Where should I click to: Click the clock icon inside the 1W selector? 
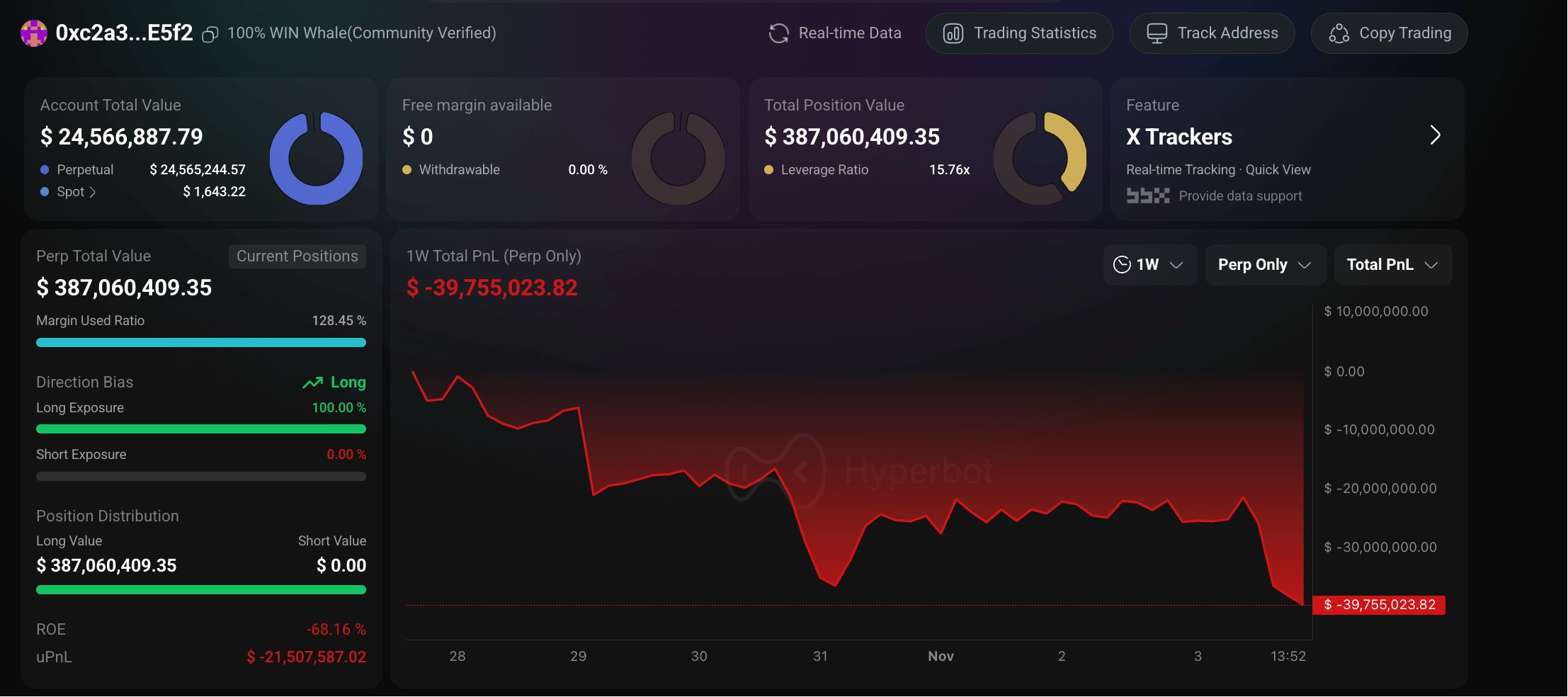coord(1123,264)
